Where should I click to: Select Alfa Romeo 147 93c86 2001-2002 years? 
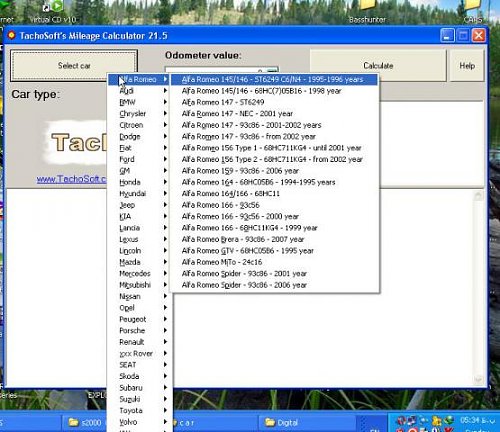point(274,125)
